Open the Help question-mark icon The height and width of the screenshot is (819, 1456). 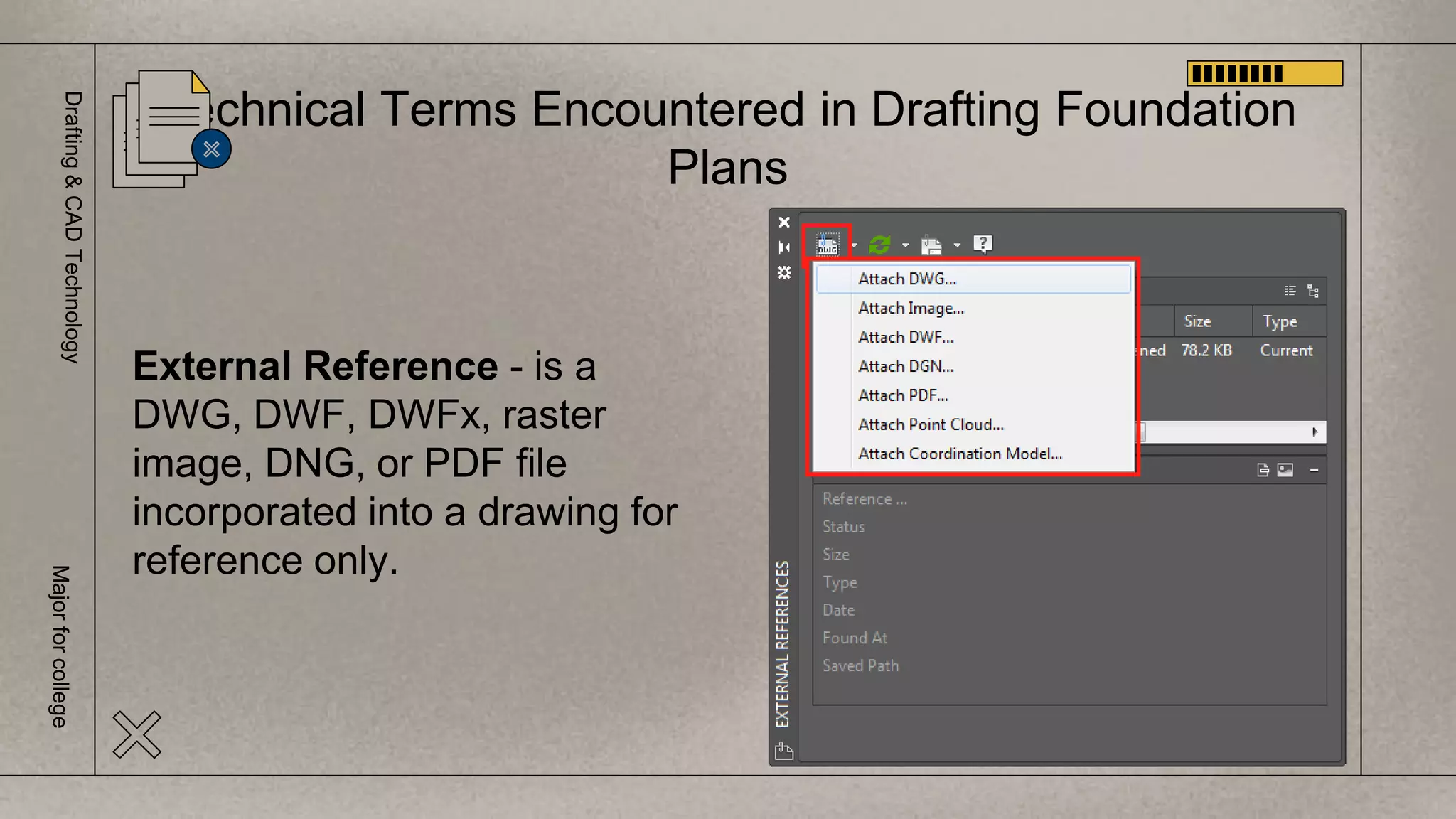click(x=983, y=244)
